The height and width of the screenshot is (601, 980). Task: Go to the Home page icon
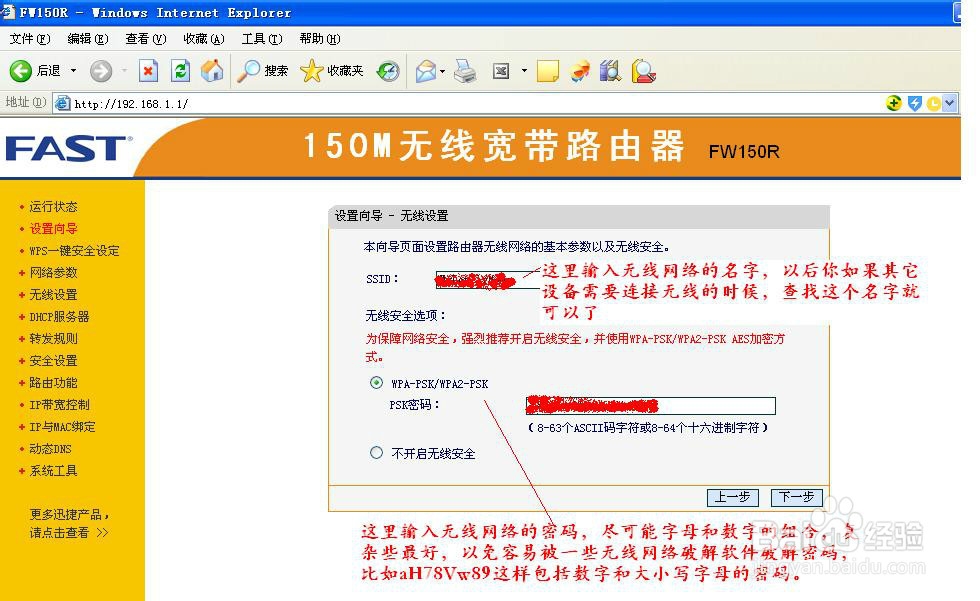click(212, 71)
